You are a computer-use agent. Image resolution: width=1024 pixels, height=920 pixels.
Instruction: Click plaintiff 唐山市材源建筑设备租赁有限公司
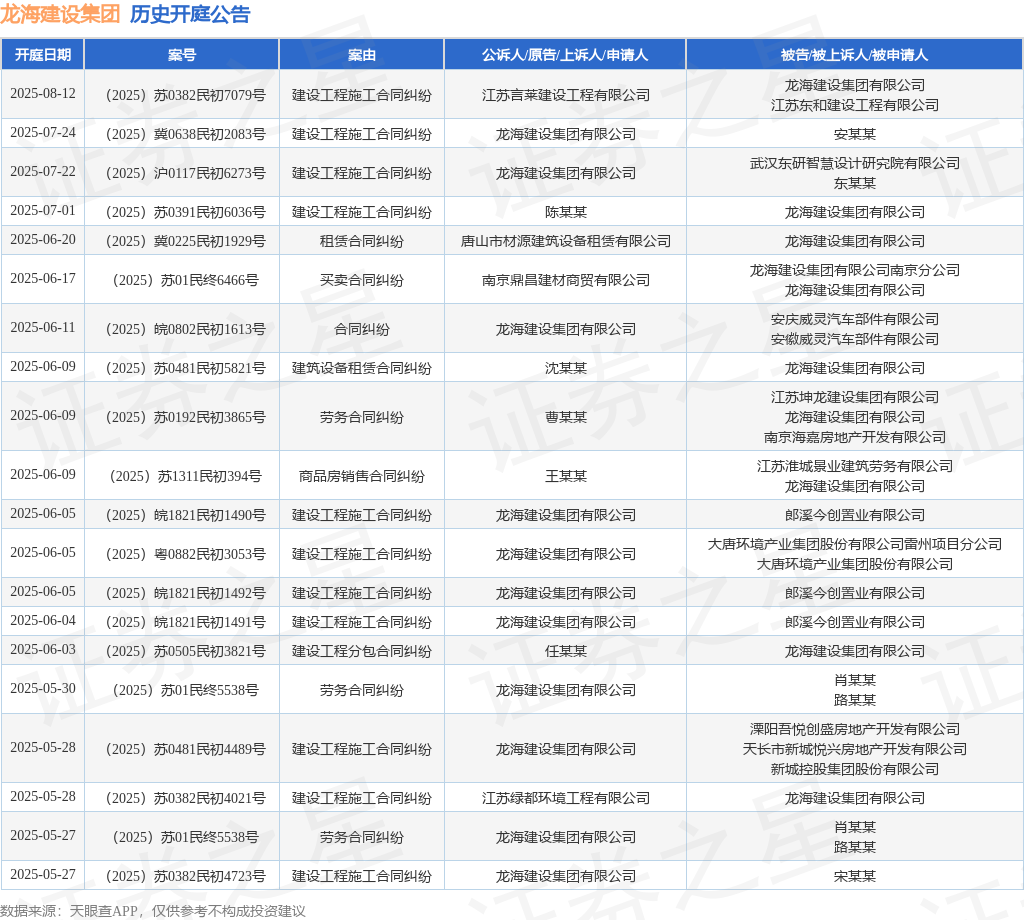(x=566, y=242)
